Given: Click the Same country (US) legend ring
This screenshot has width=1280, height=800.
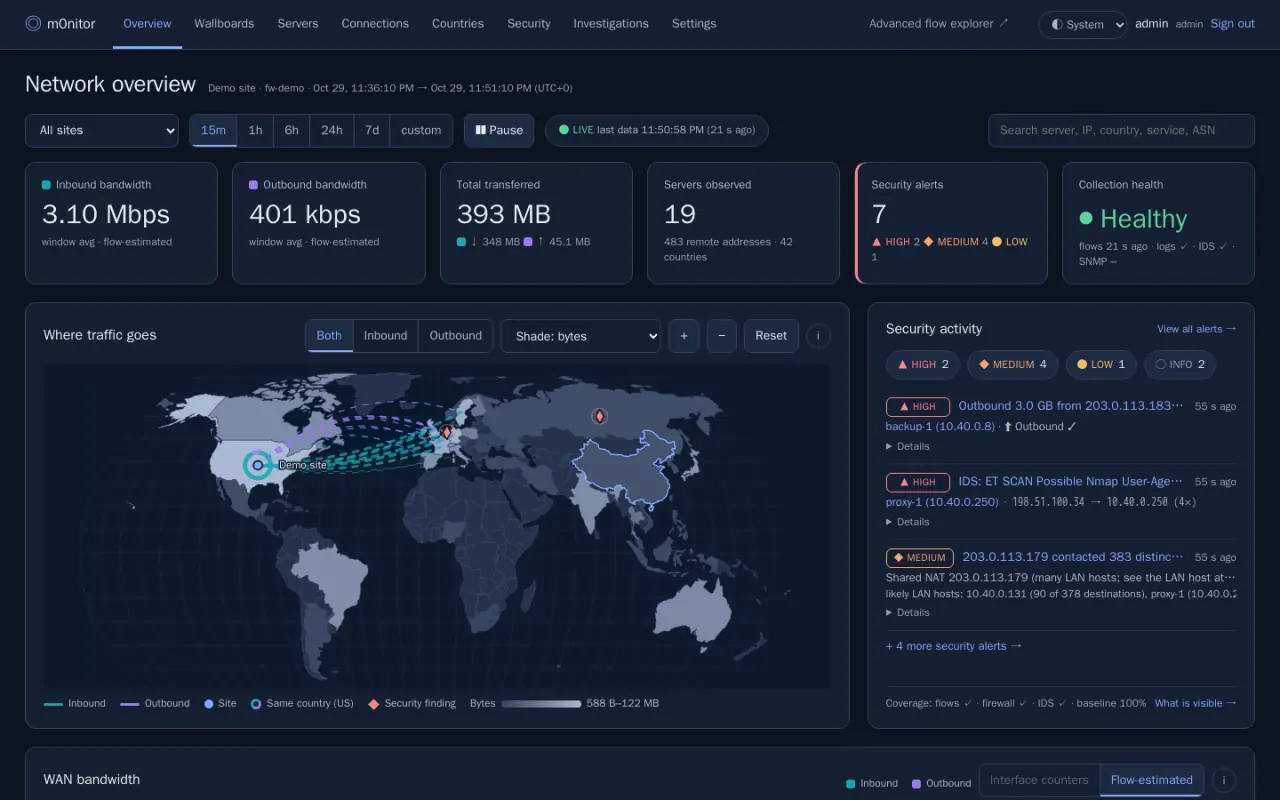Looking at the screenshot, I should tap(256, 704).
